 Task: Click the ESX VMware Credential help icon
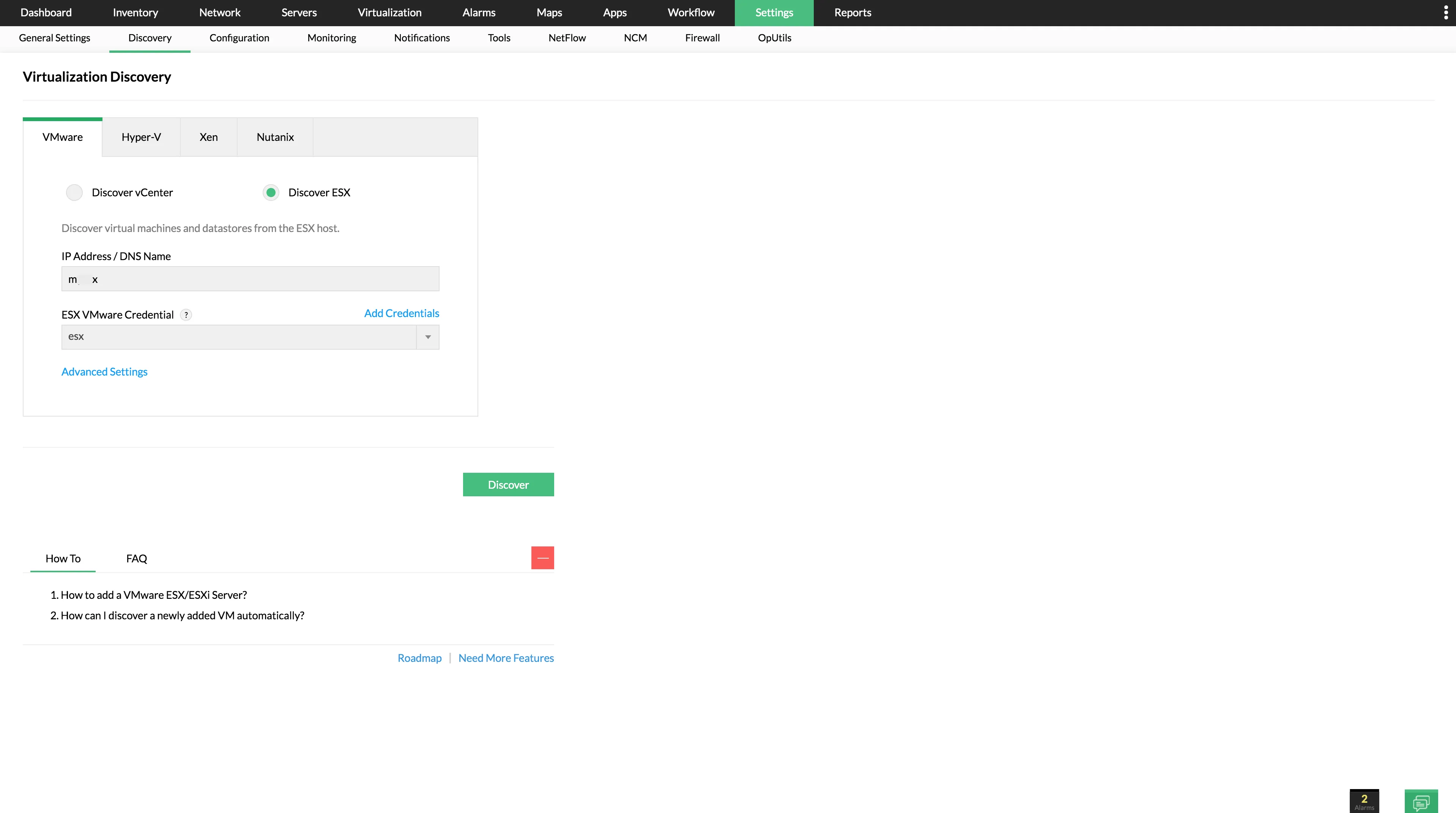point(186,315)
